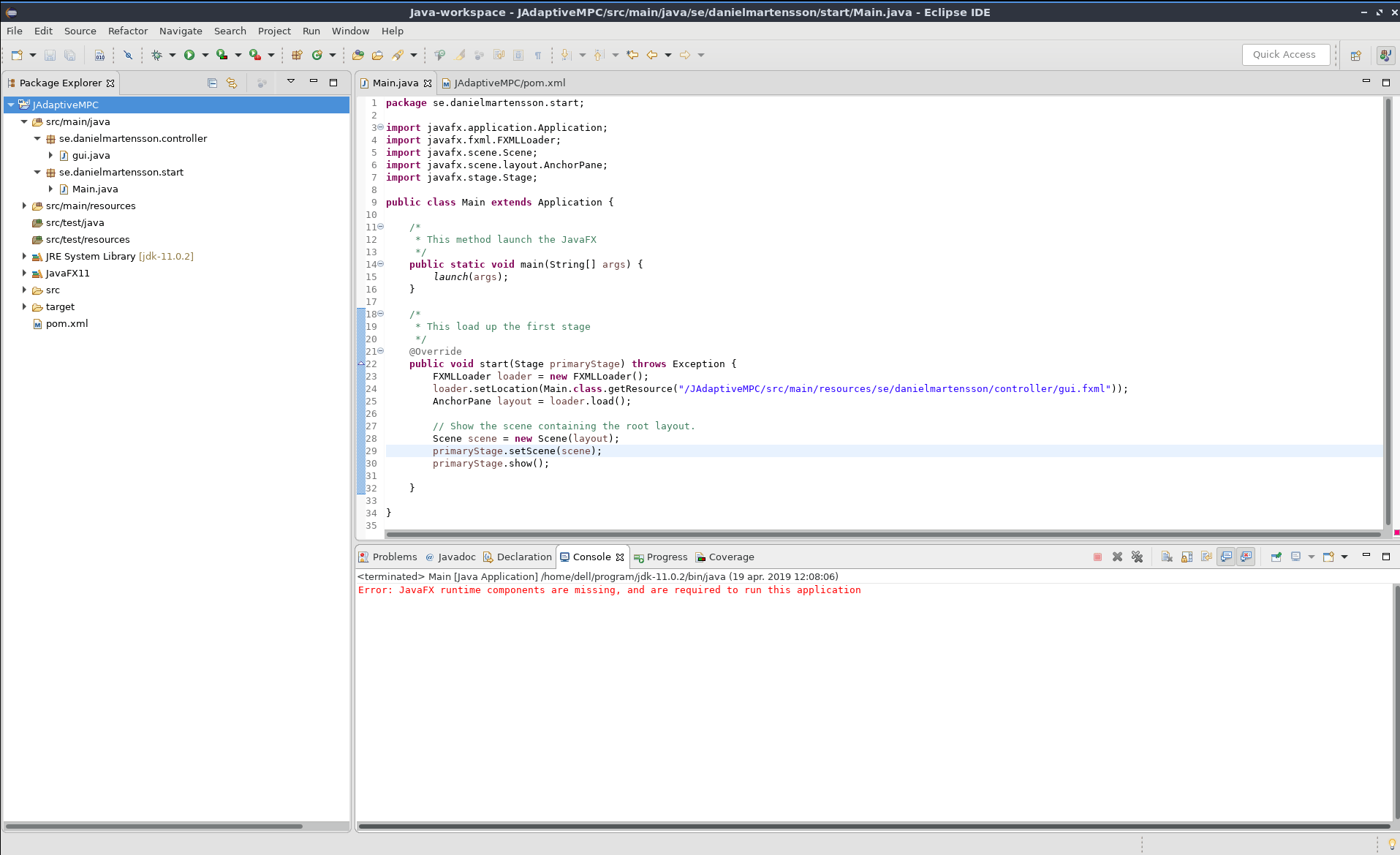Viewport: 1400px width, 855px height.
Task: Click the Package Explorer horizontal scrollbar
Action: pos(154,826)
